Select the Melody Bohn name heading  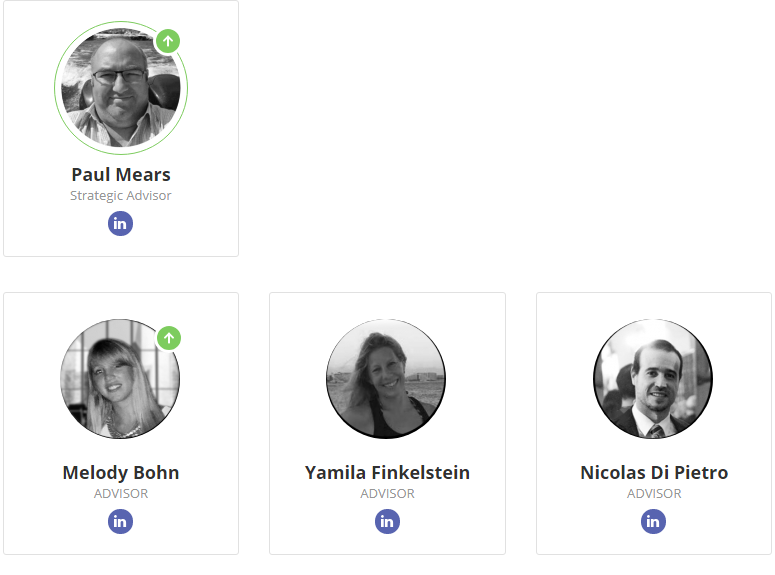coord(121,472)
